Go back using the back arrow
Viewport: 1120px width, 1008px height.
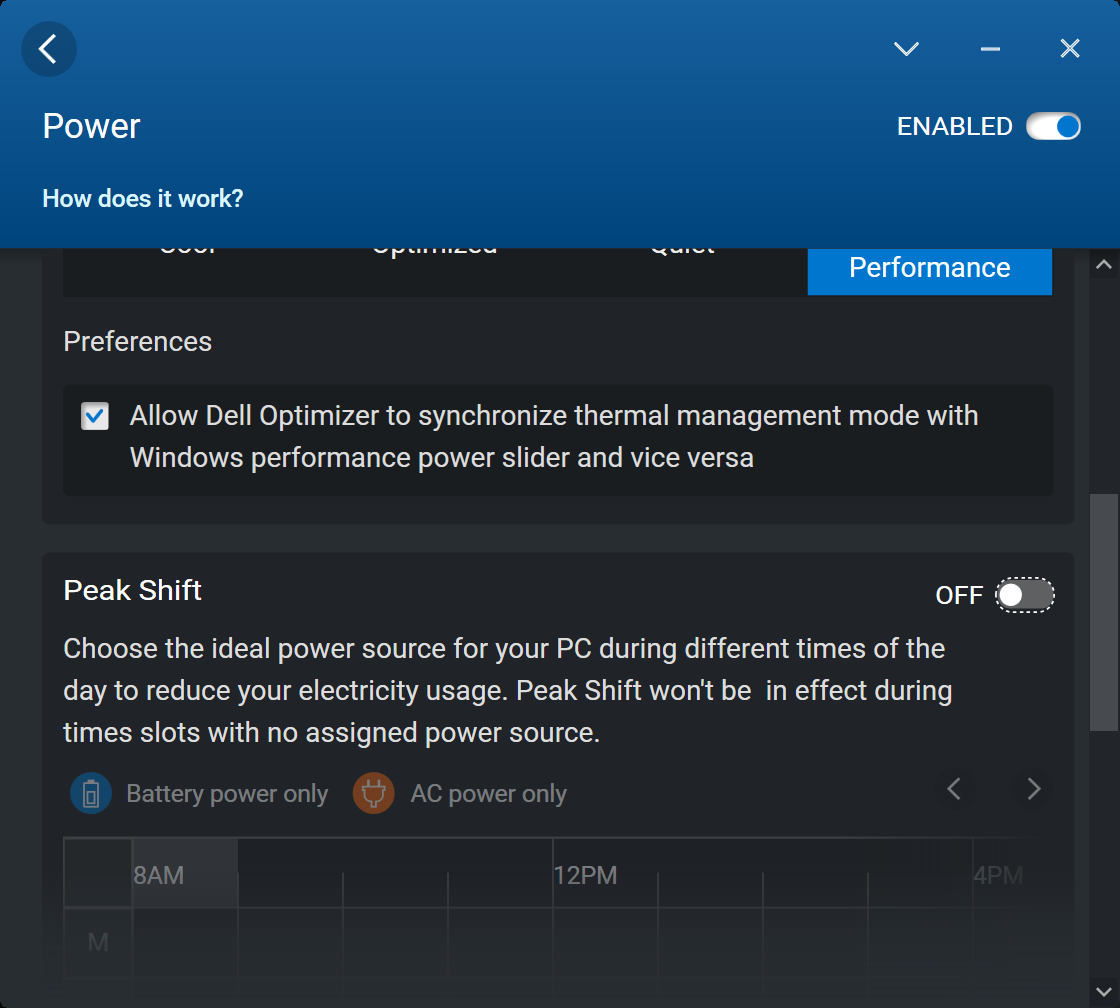(48, 49)
